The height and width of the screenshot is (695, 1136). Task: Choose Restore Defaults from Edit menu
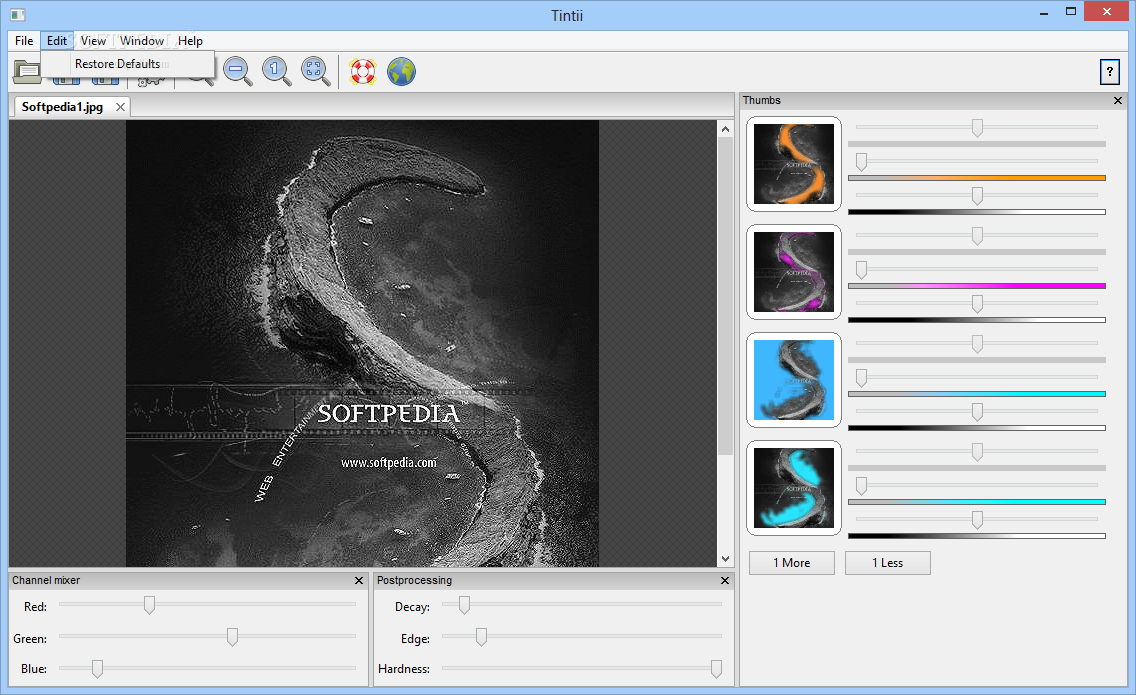(x=128, y=64)
